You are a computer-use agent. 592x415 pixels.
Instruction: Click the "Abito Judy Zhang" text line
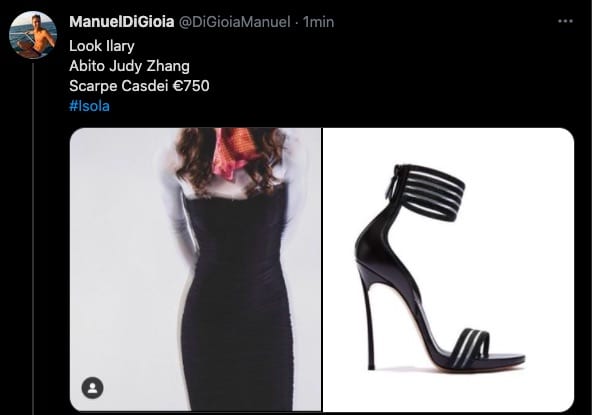tap(129, 66)
